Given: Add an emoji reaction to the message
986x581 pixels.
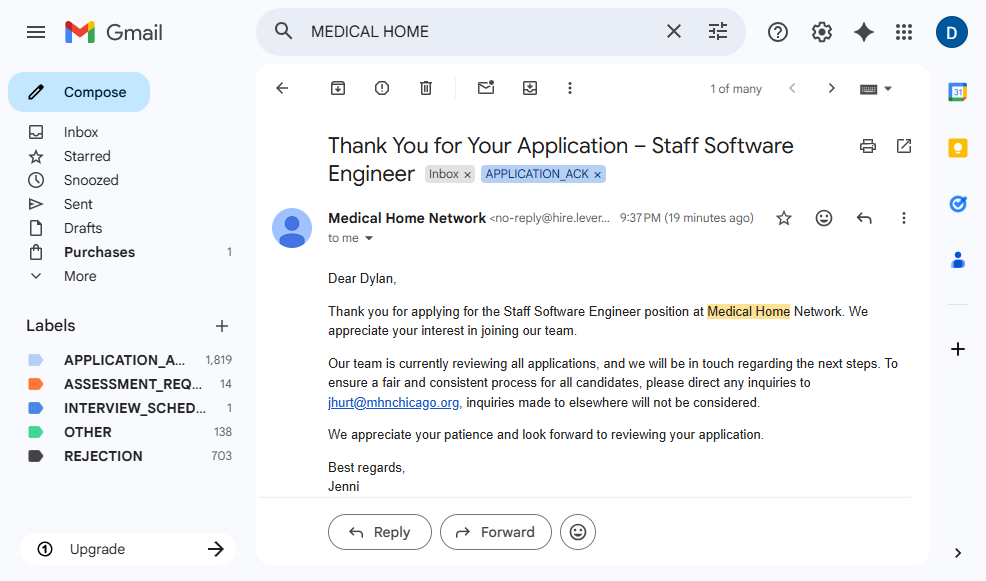Looking at the screenshot, I should click(824, 218).
